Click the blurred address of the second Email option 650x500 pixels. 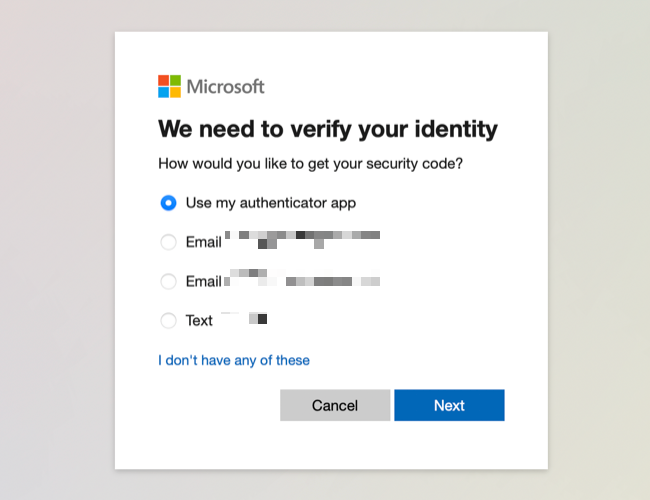click(x=304, y=279)
